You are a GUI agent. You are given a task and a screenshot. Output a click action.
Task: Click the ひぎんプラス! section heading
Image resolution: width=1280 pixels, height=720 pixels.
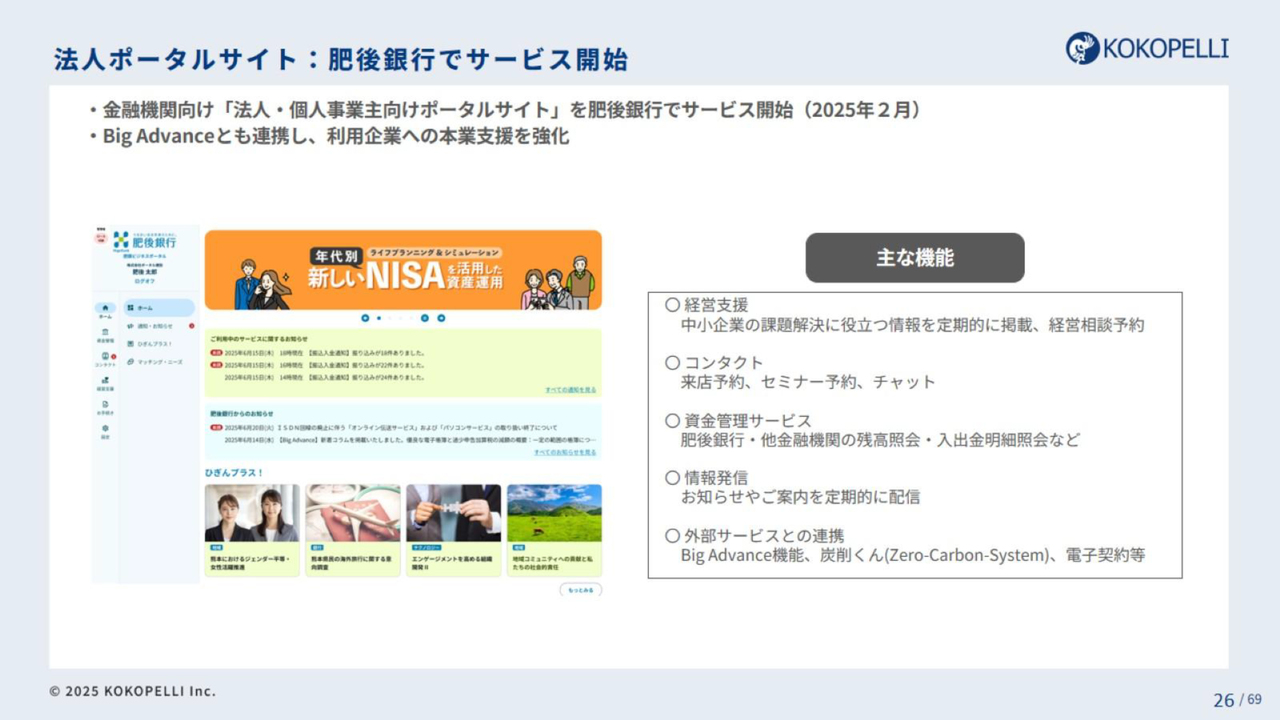(234, 472)
